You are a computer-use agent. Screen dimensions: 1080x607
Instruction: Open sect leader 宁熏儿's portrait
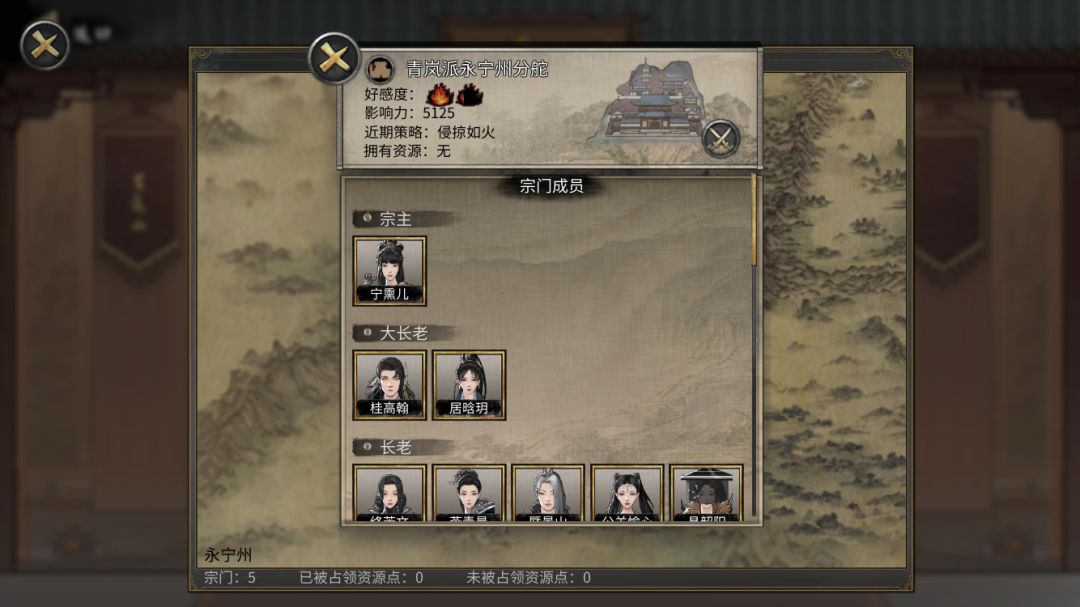point(390,271)
